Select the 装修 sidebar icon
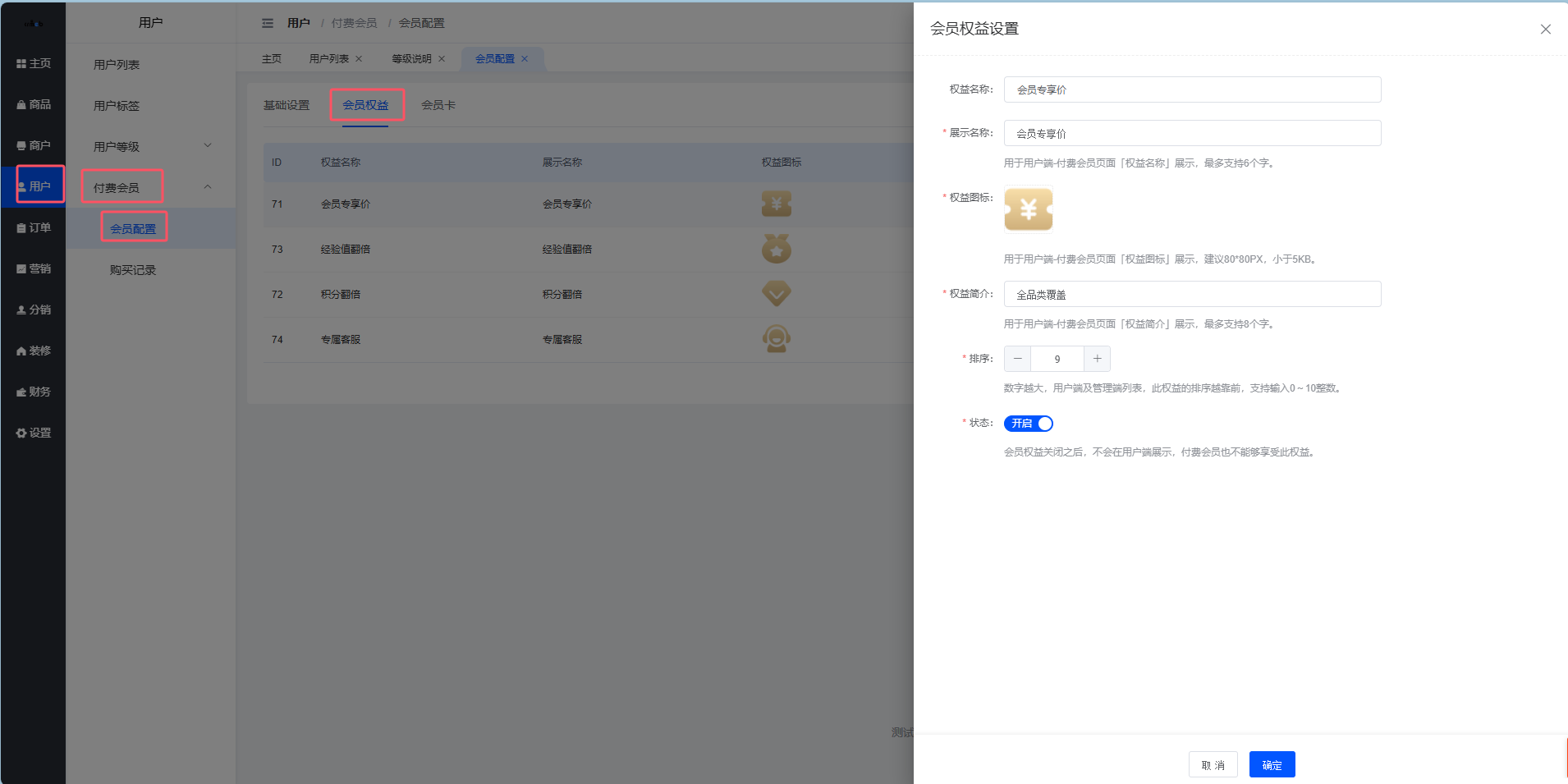 [x=33, y=351]
